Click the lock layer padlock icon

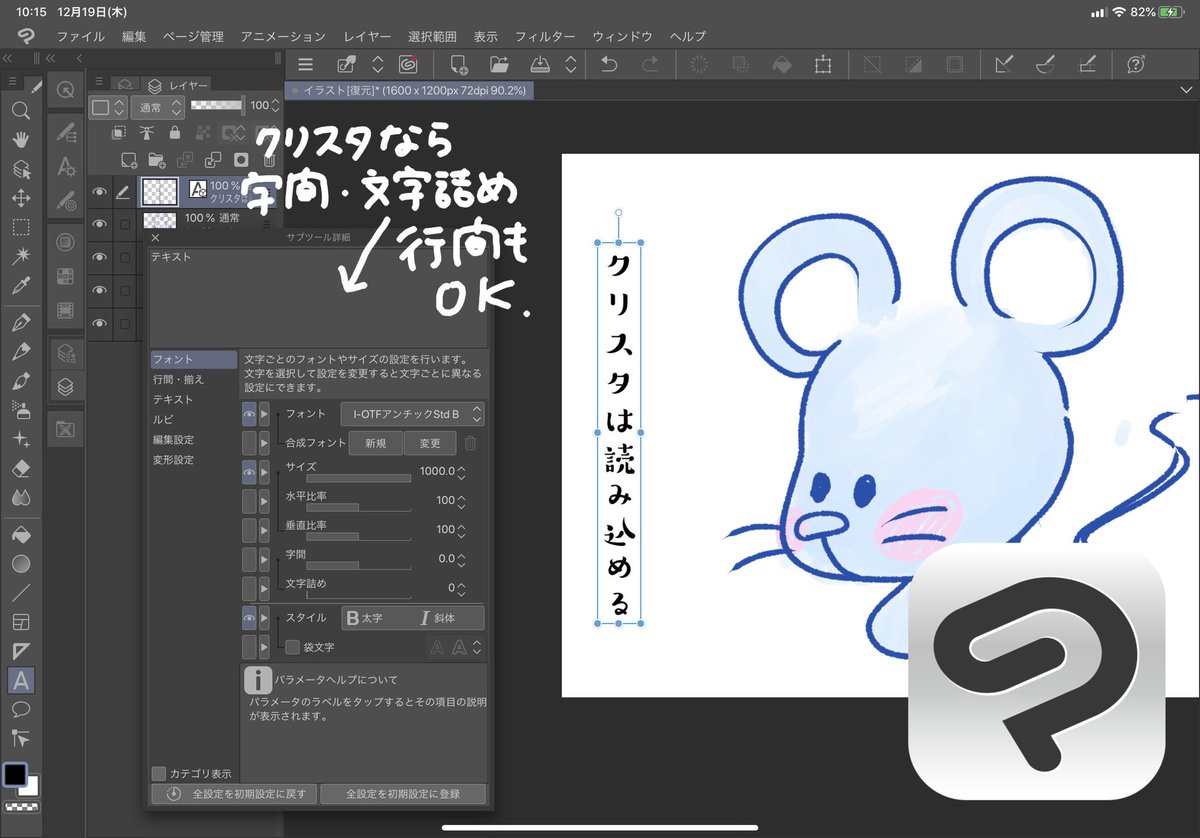(175, 132)
